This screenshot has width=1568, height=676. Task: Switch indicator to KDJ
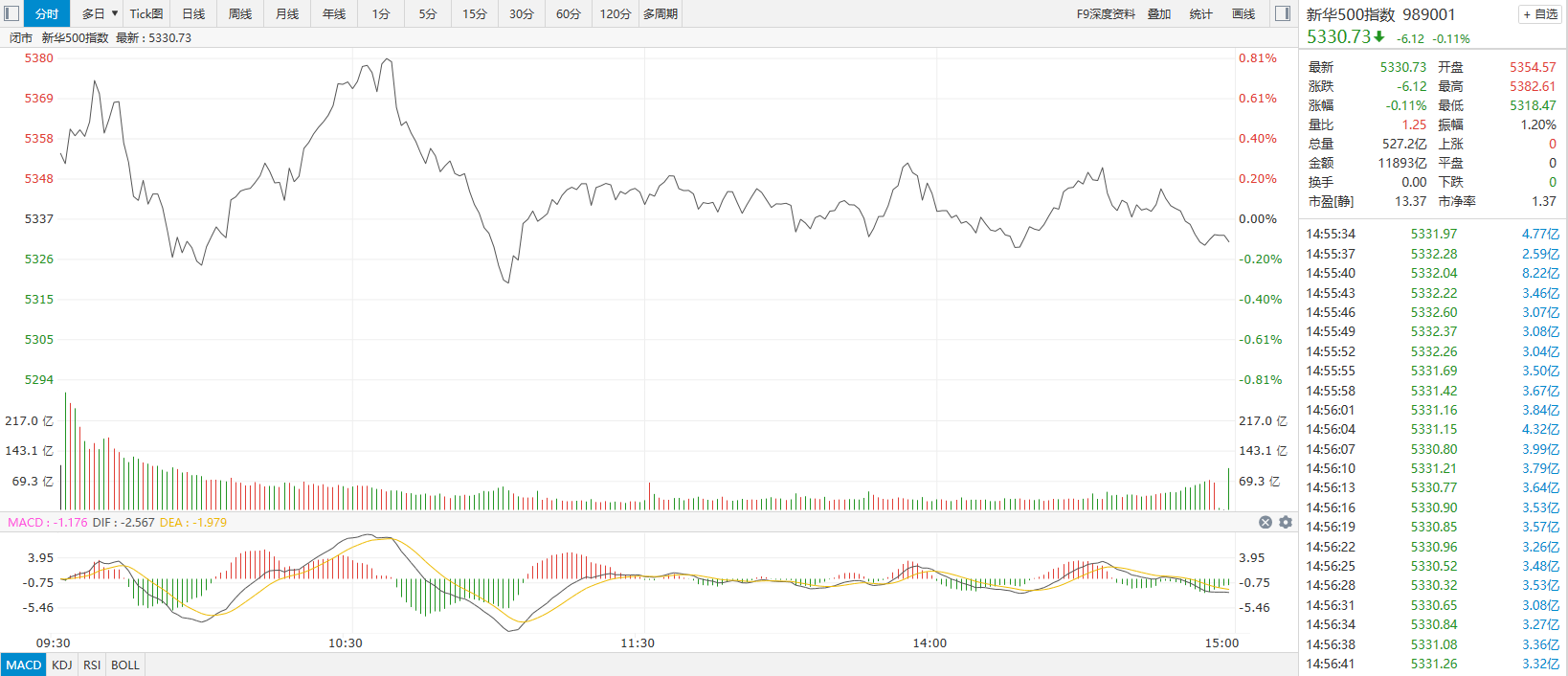(x=62, y=665)
